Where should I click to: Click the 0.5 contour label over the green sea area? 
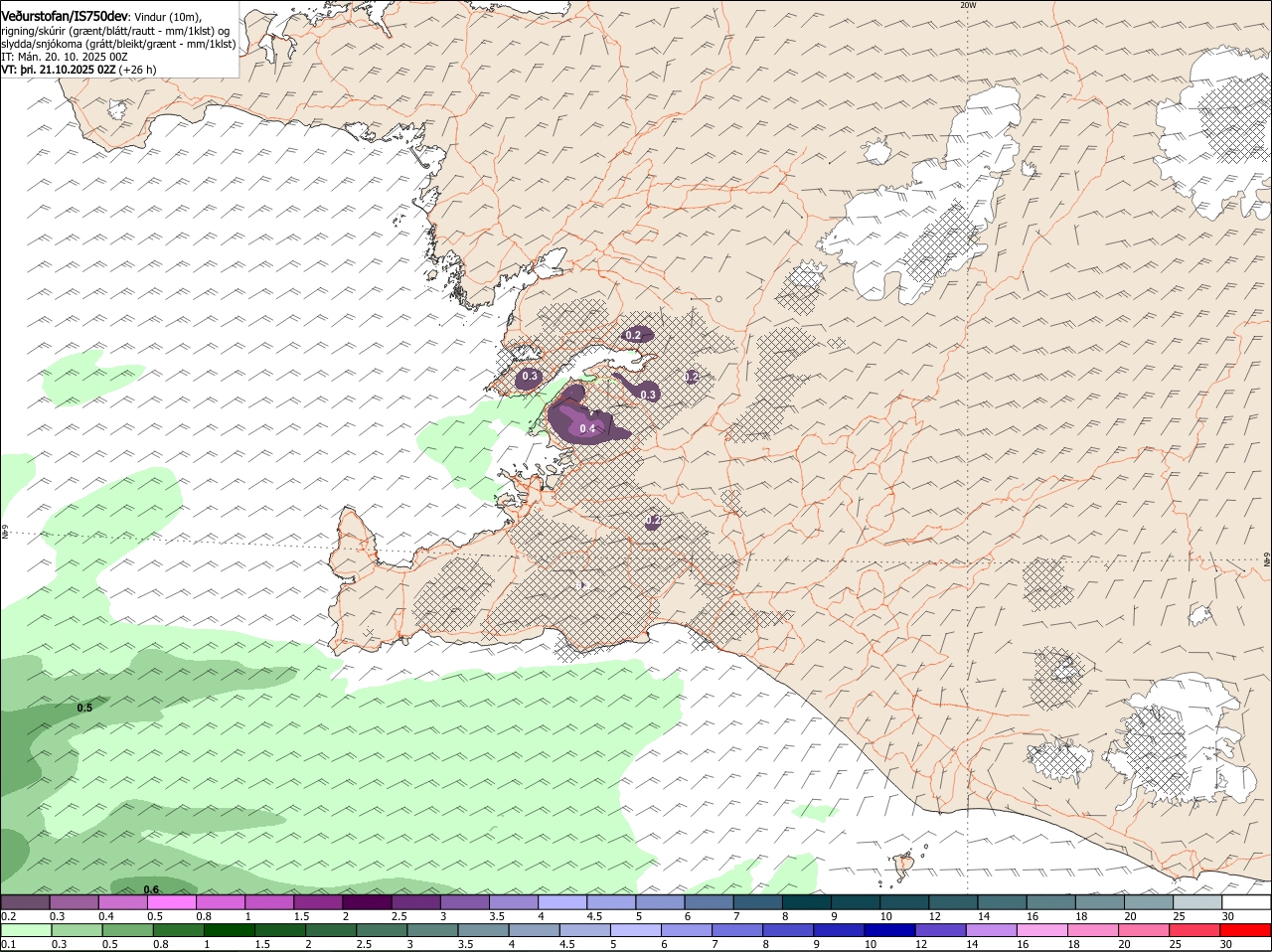coord(84,708)
